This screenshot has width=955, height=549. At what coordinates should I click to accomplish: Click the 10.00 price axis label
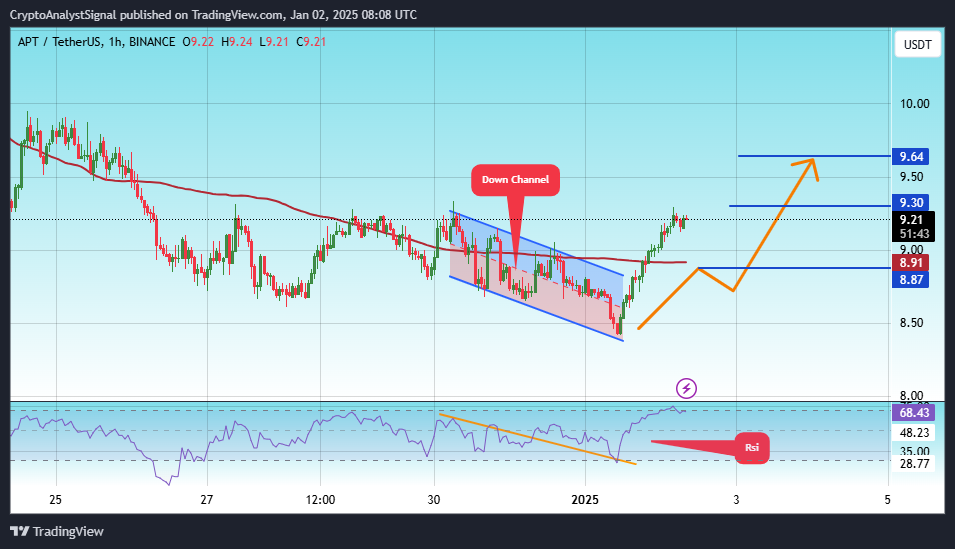click(x=915, y=104)
